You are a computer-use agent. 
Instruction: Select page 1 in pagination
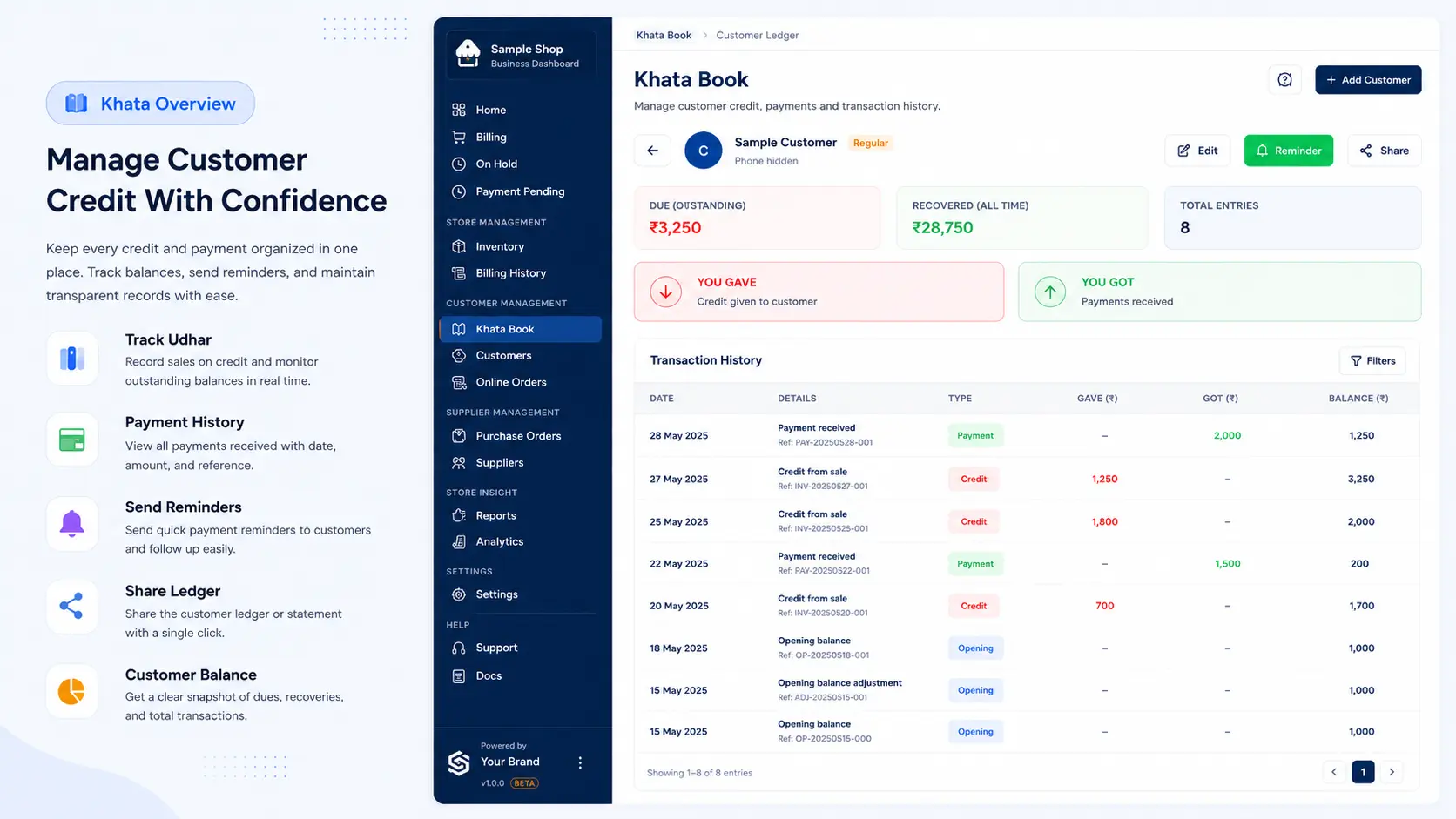[1363, 772]
